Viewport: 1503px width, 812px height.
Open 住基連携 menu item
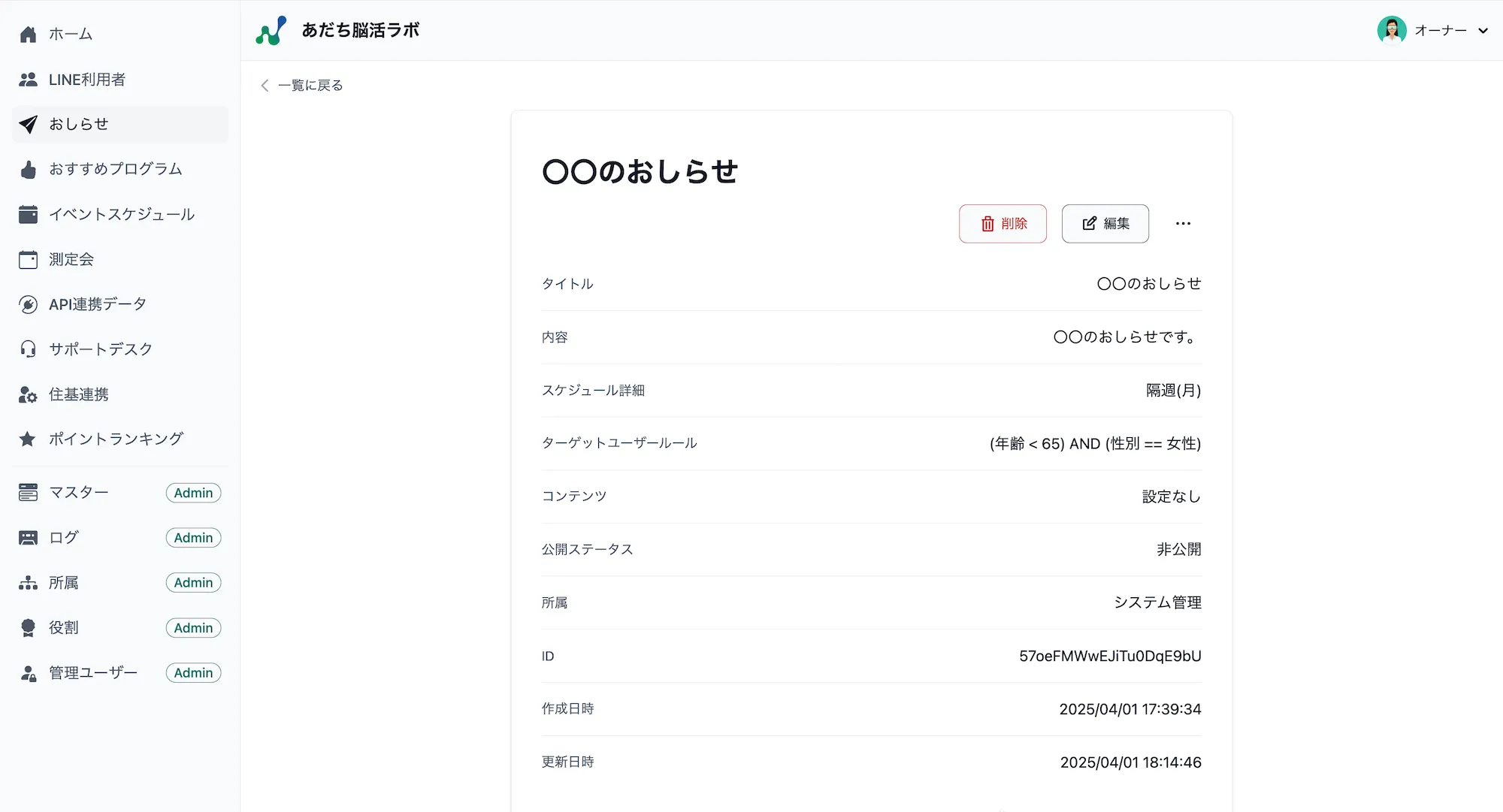(x=120, y=394)
